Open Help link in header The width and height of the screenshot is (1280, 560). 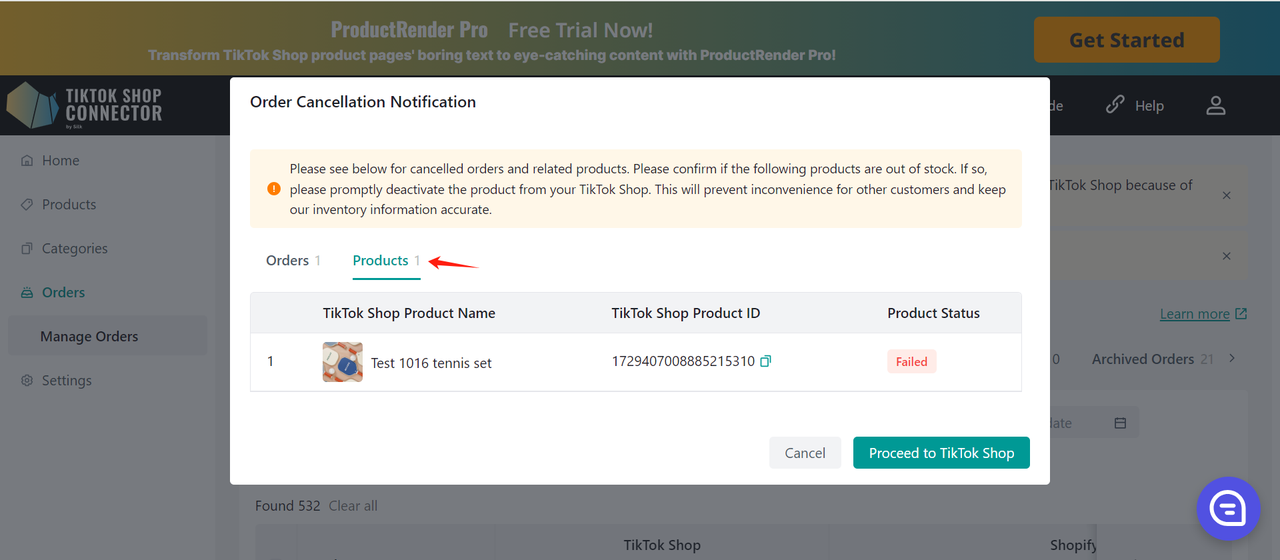1135,105
